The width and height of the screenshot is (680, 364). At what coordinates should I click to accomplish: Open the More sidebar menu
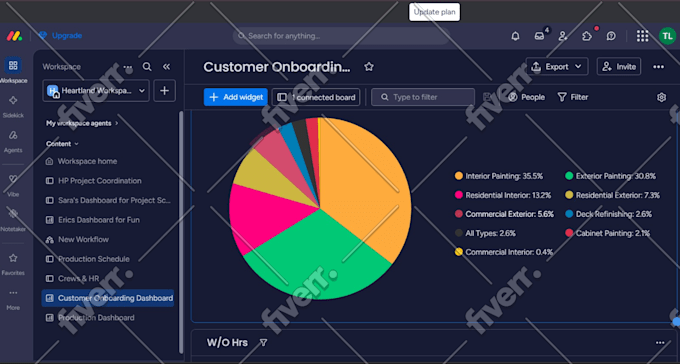click(13, 293)
